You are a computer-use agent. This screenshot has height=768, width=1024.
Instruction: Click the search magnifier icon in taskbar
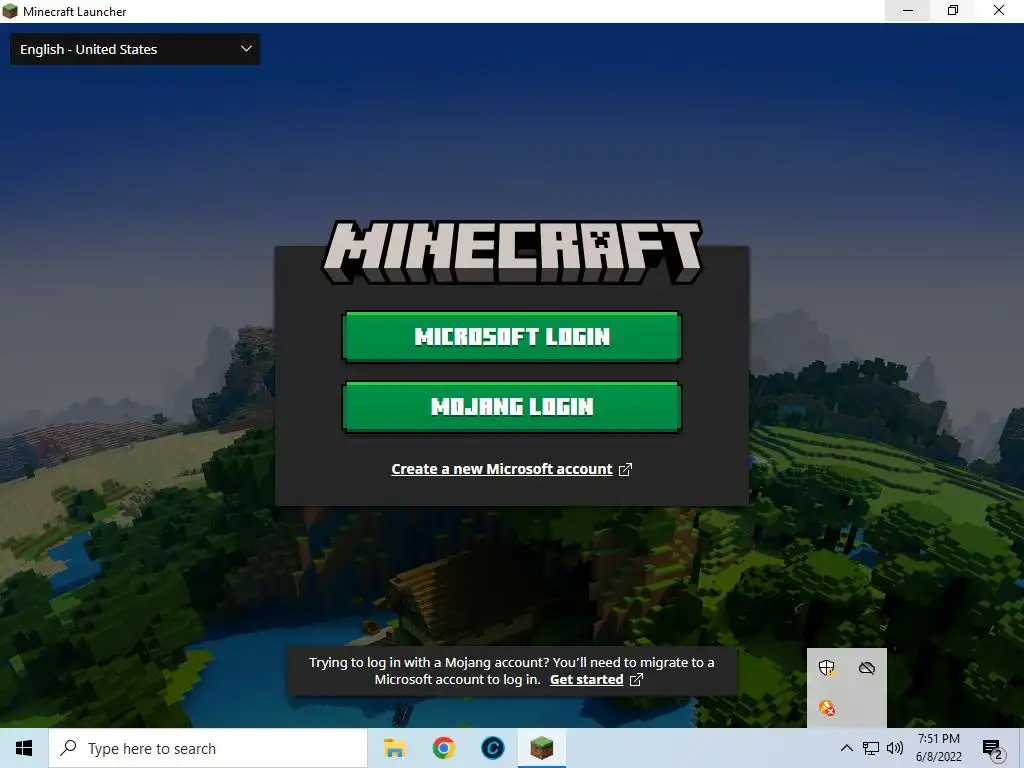click(x=69, y=748)
